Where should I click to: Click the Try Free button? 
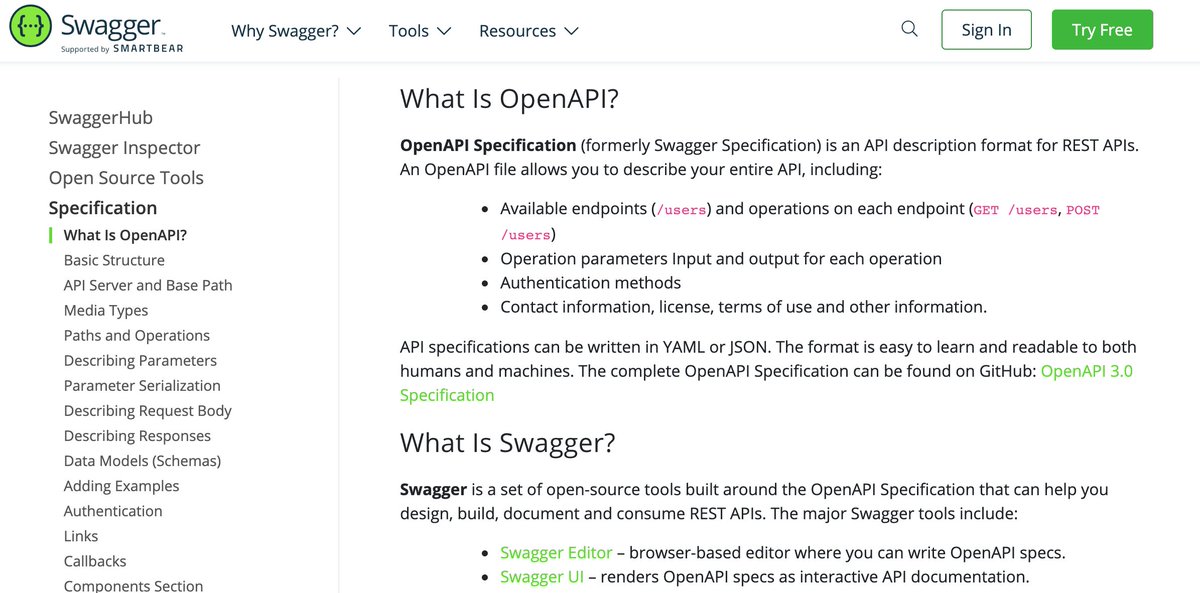[x=1102, y=30]
